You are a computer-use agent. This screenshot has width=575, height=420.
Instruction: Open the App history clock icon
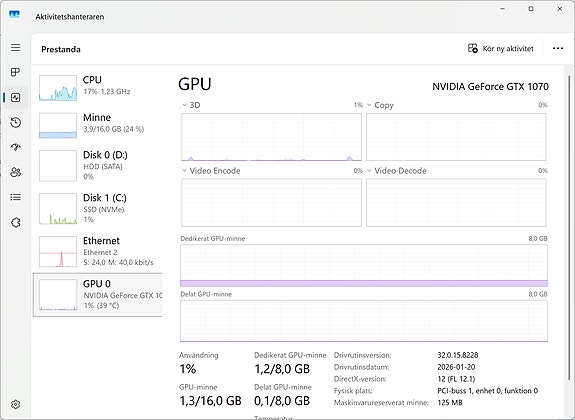pyautogui.click(x=15, y=123)
